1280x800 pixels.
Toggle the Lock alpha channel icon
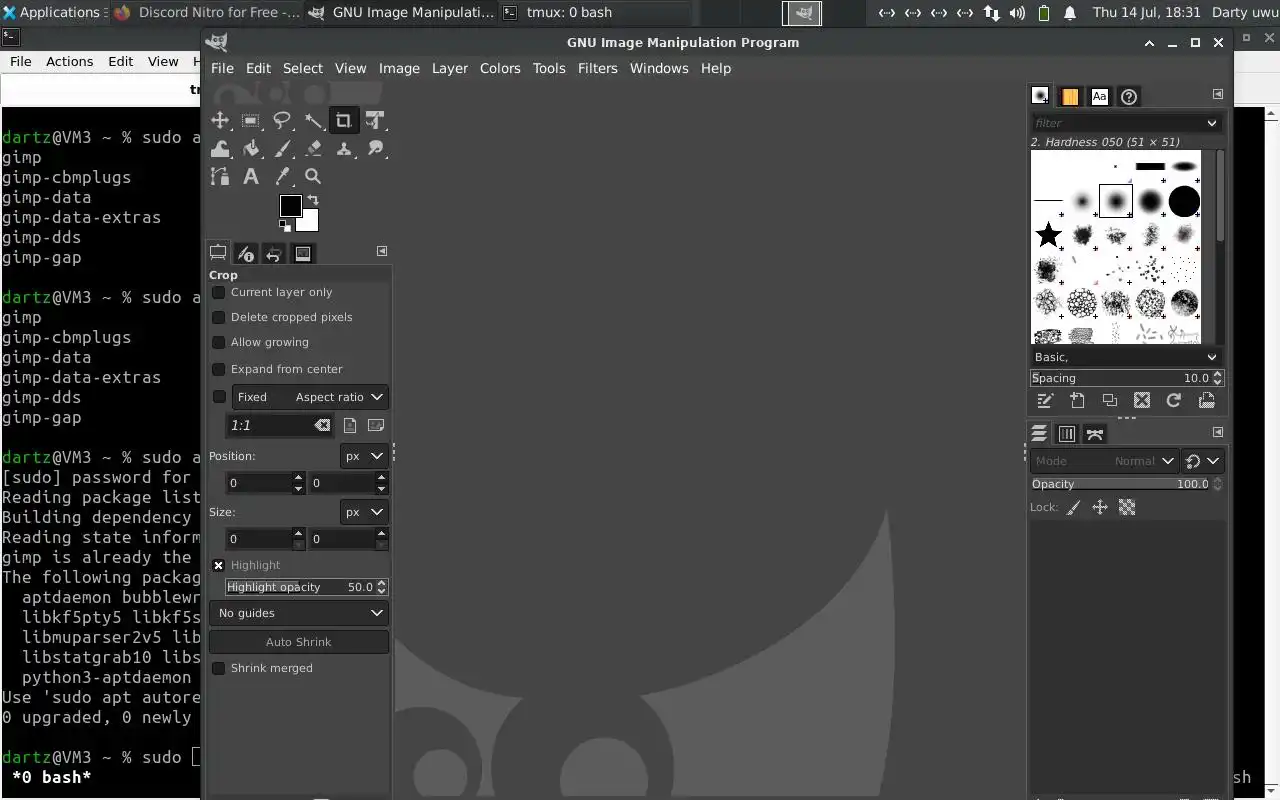pyautogui.click(x=1127, y=507)
